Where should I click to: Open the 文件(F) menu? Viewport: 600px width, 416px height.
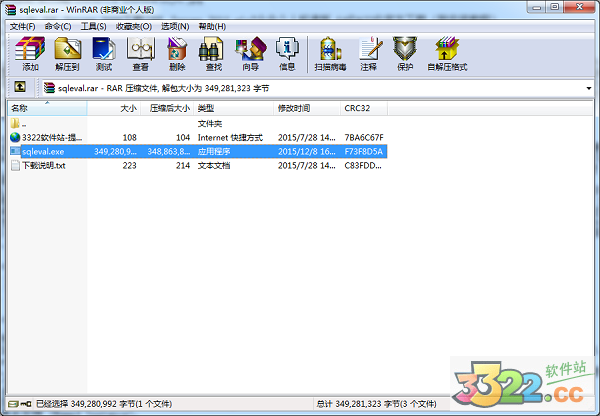coord(23,26)
